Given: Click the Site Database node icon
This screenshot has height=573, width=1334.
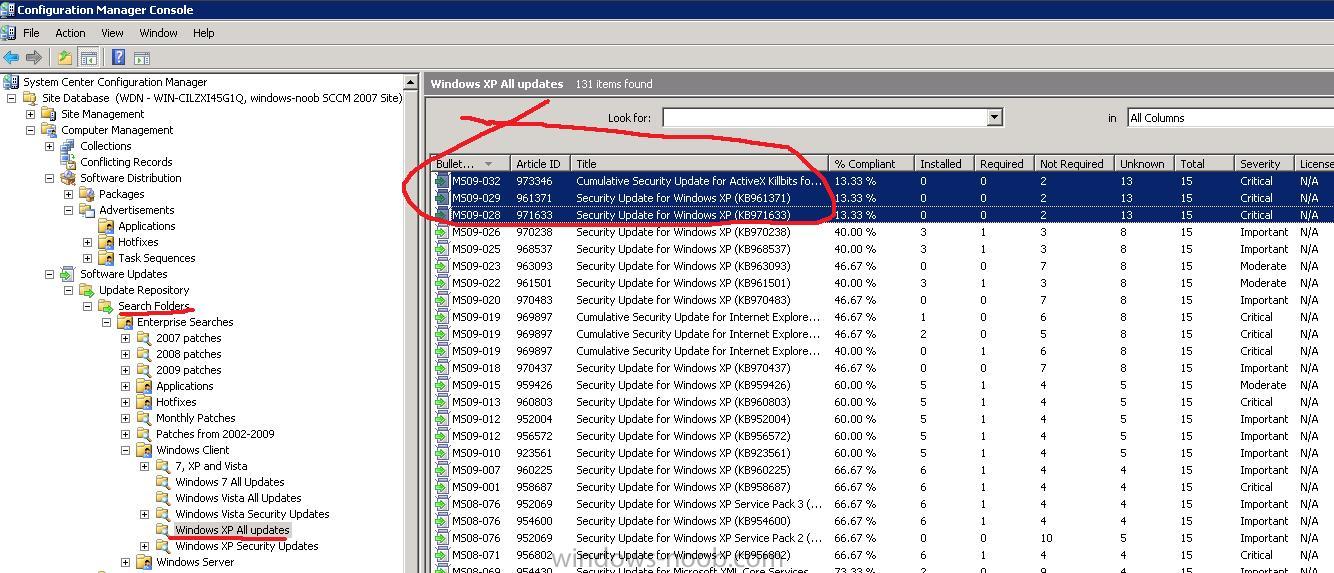Looking at the screenshot, I should tap(30, 98).
